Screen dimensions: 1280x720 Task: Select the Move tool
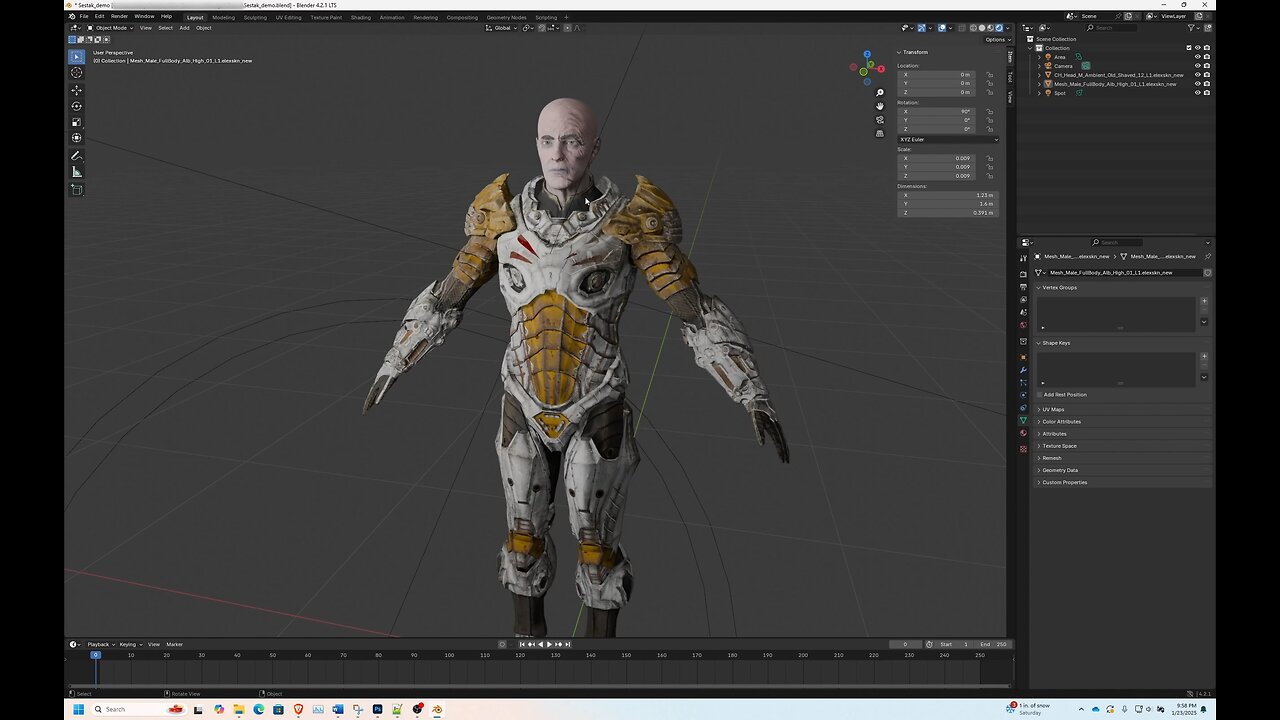76,90
